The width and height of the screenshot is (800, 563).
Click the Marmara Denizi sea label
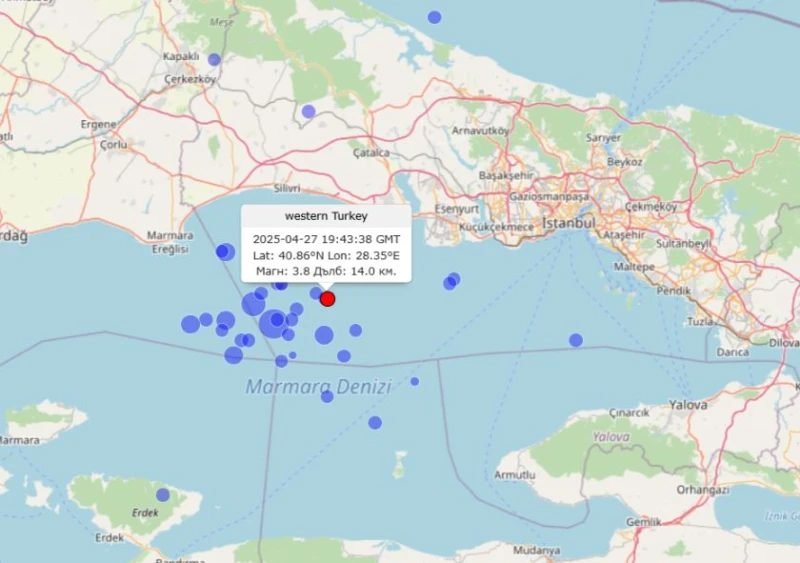click(x=318, y=386)
